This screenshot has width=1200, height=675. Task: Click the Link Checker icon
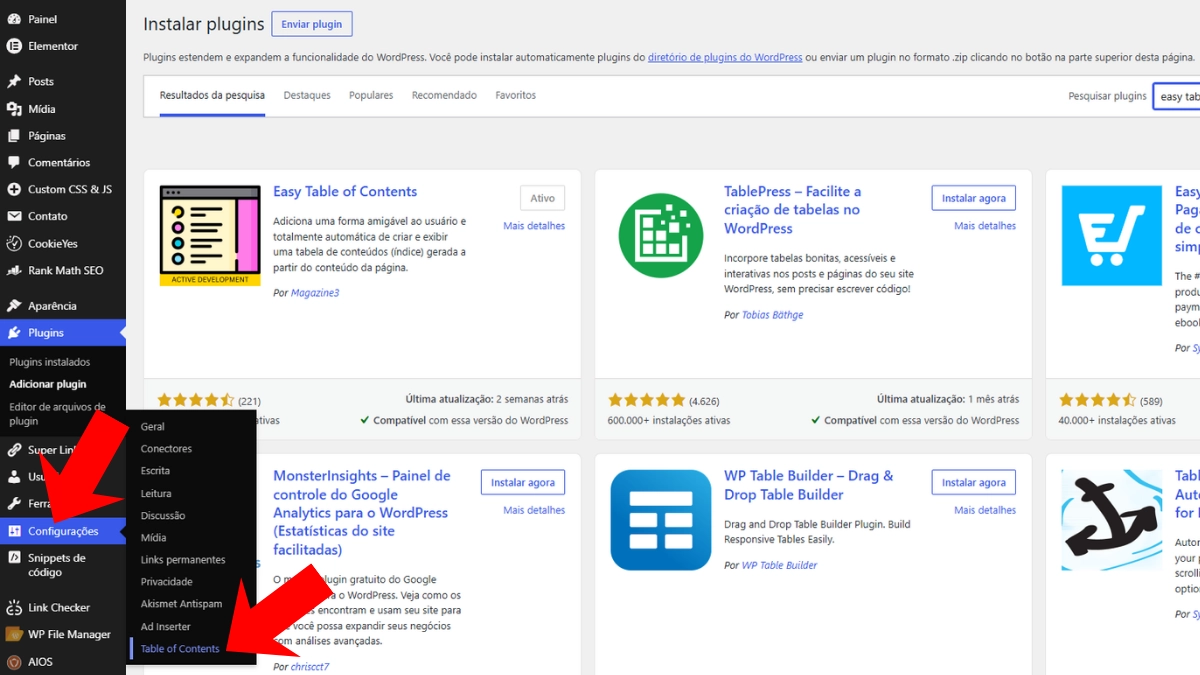14,608
